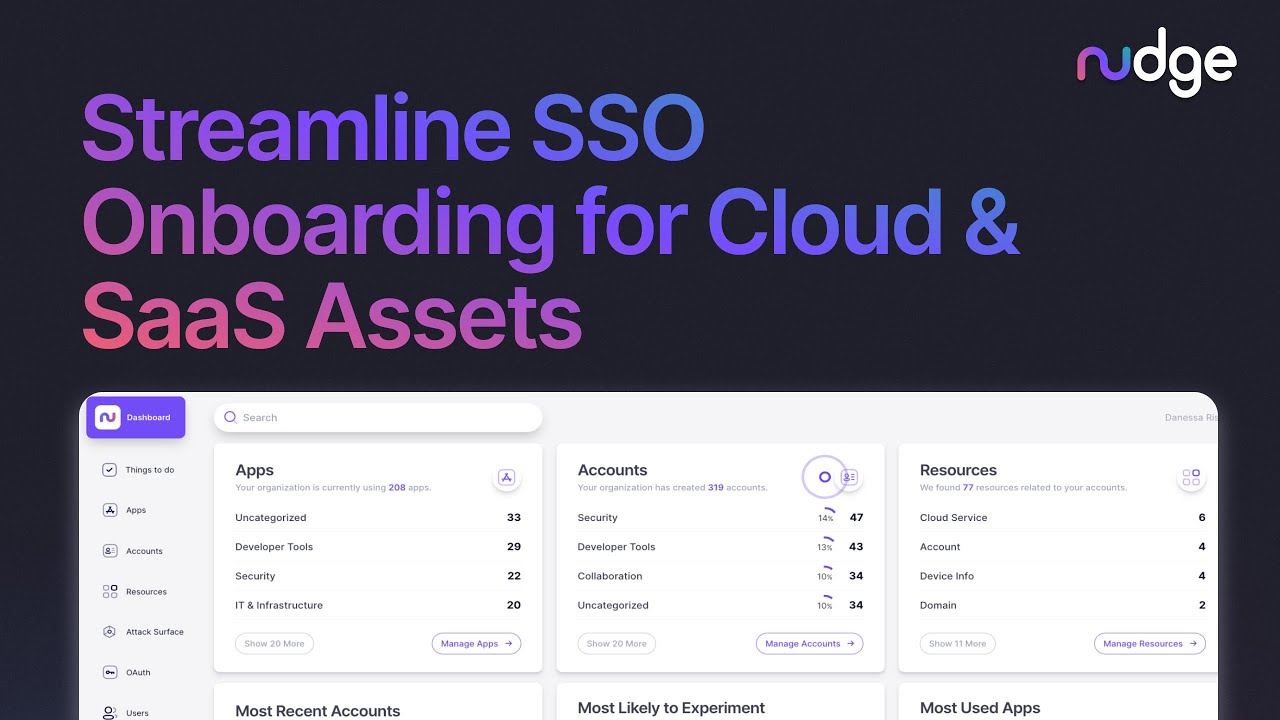The image size is (1280, 720).
Task: Open Things to do in sidebar
Action: coord(138,470)
